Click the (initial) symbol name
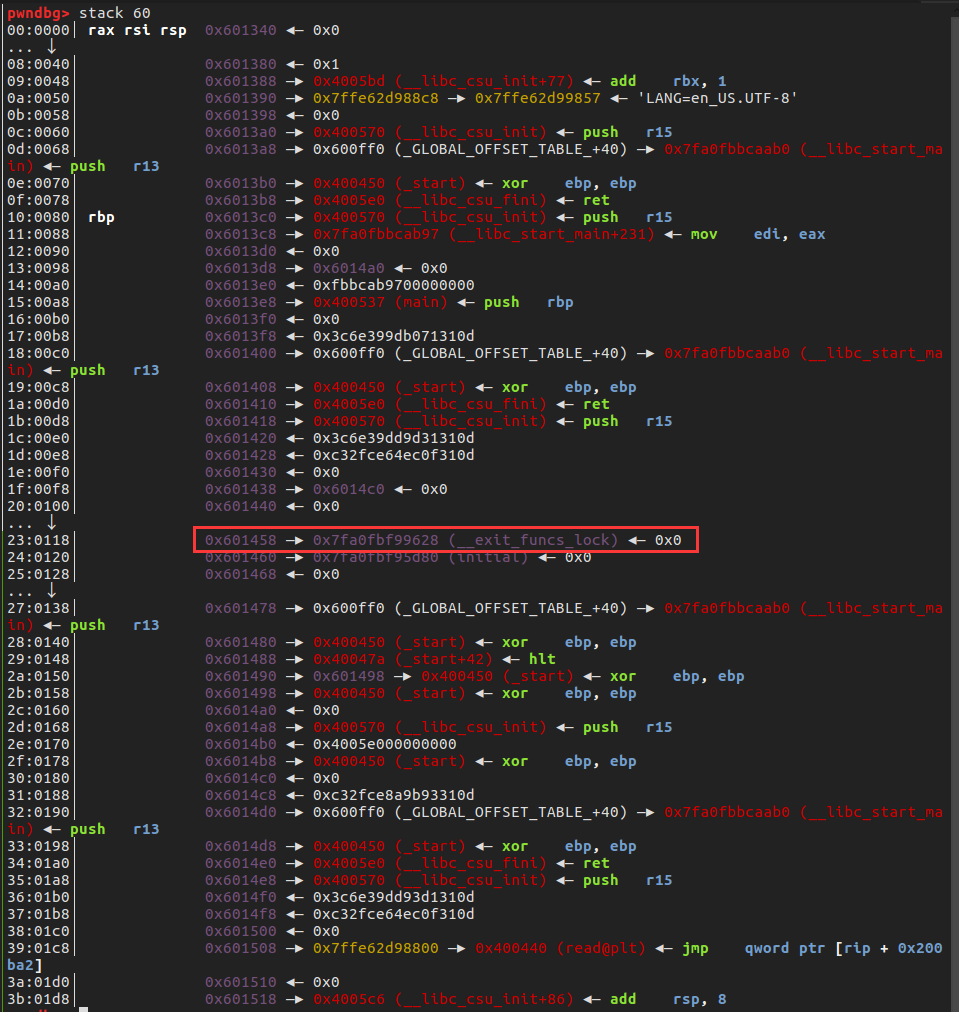The width and height of the screenshot is (959, 1012). (x=487, y=557)
